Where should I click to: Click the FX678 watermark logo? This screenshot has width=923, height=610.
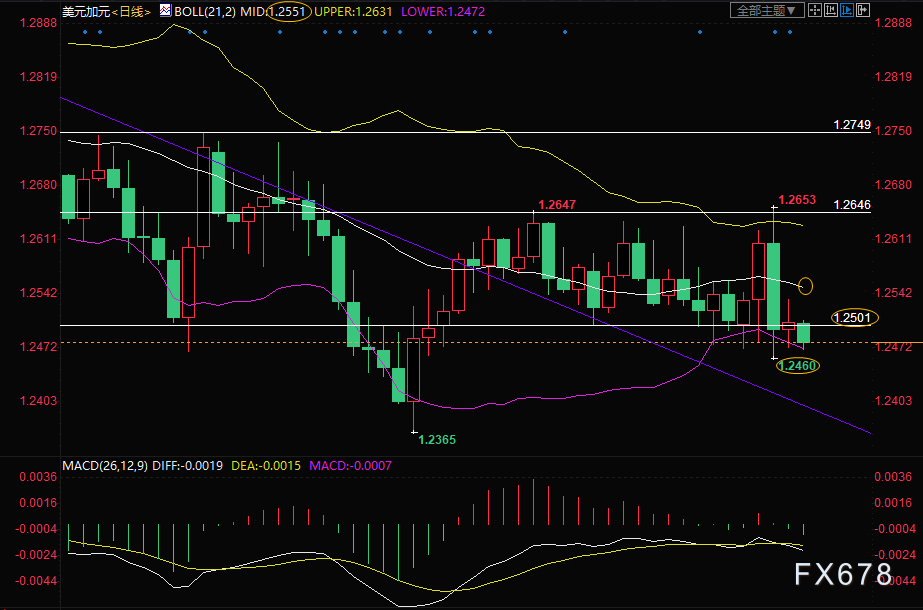pyautogui.click(x=841, y=574)
